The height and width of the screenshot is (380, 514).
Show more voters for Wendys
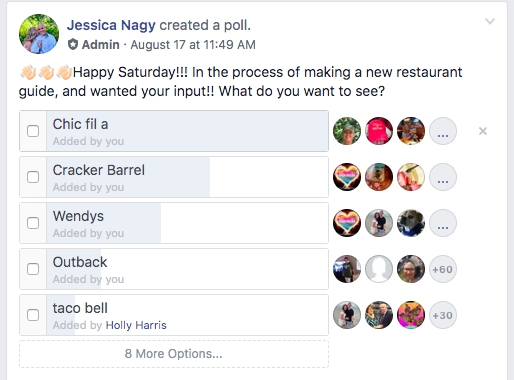(x=443, y=223)
